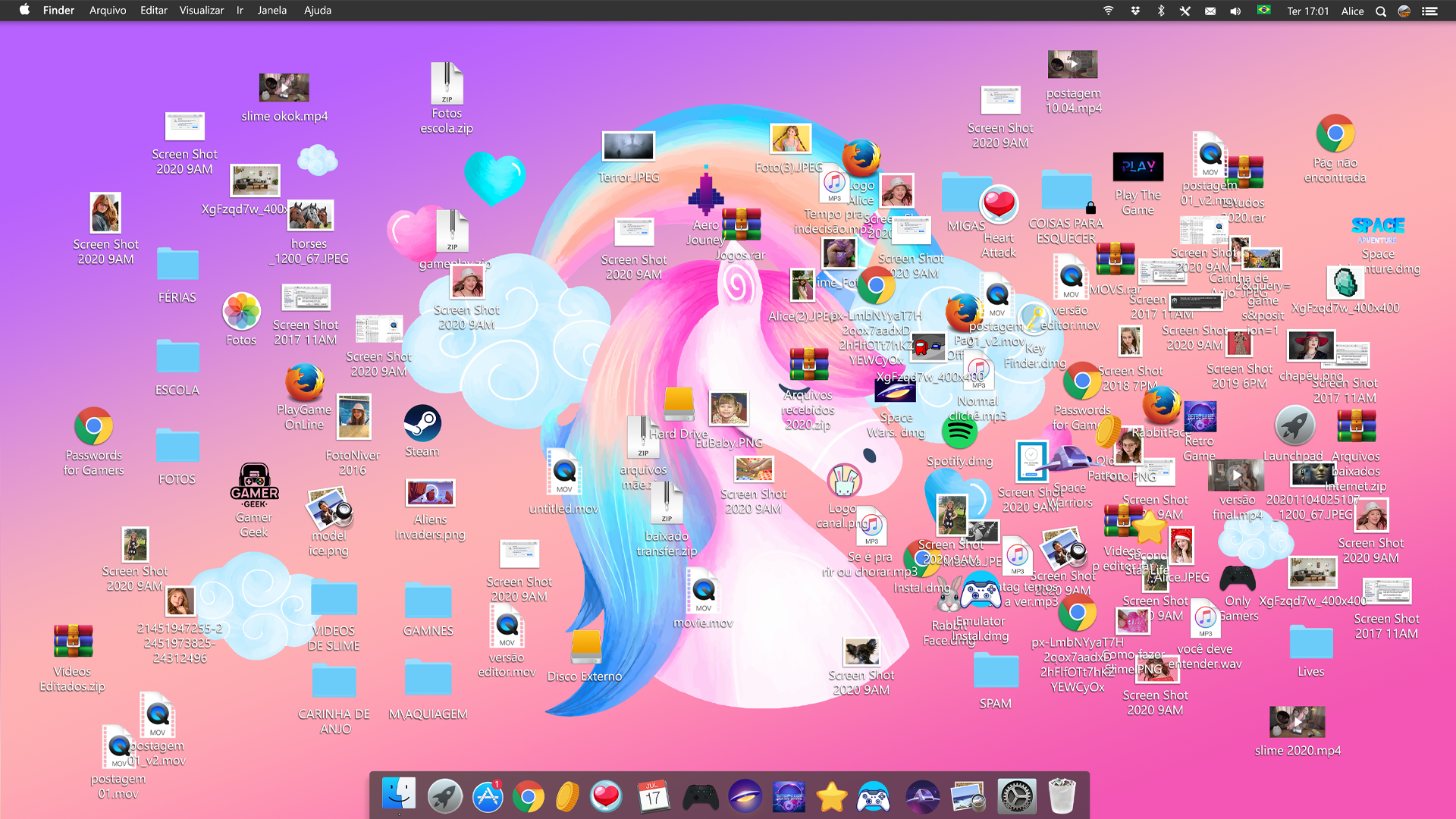The height and width of the screenshot is (819, 1456).
Task: Select the PlayGame OnLine Firefox shortcut
Action: click(x=304, y=383)
